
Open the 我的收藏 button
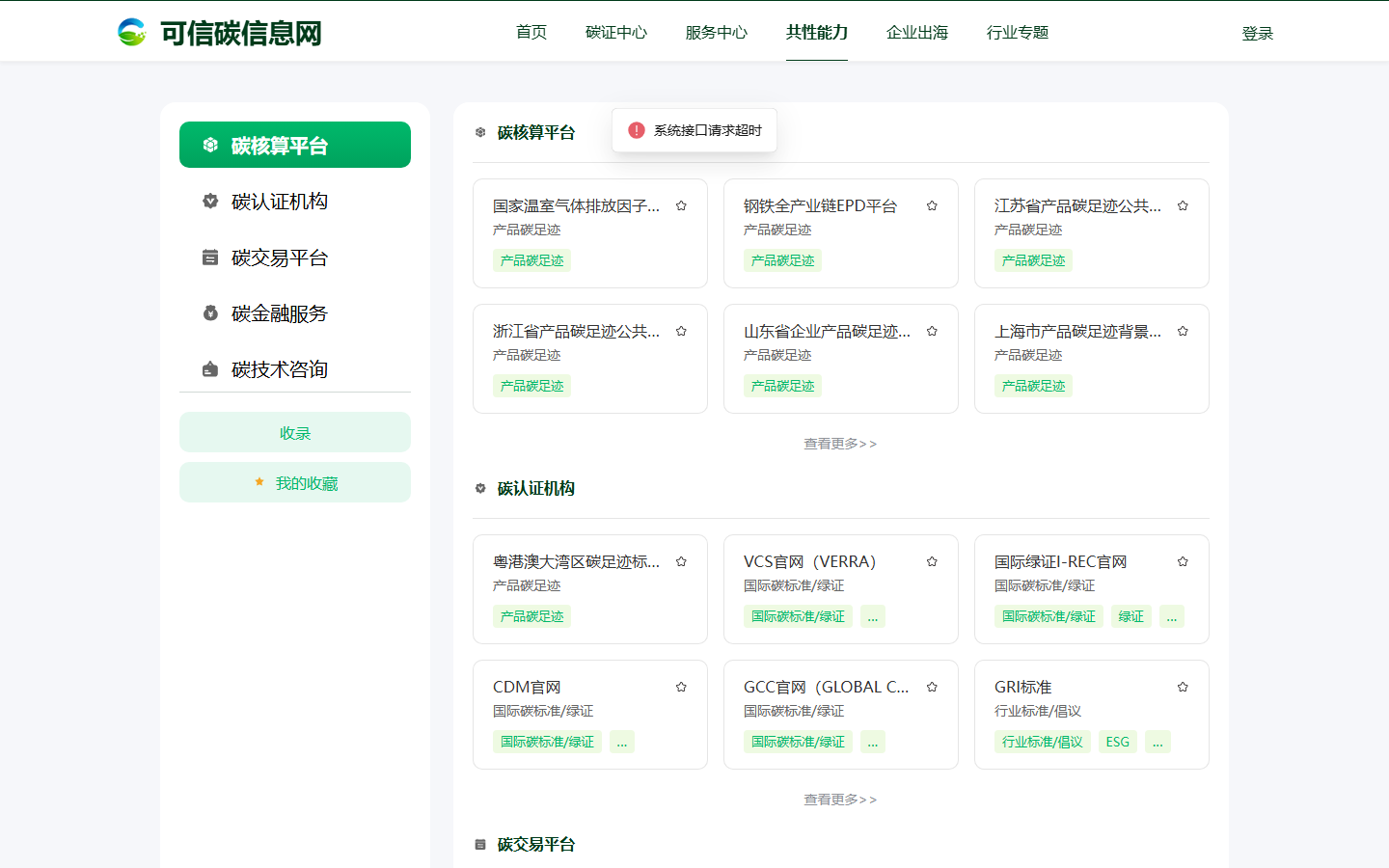pyautogui.click(x=295, y=482)
